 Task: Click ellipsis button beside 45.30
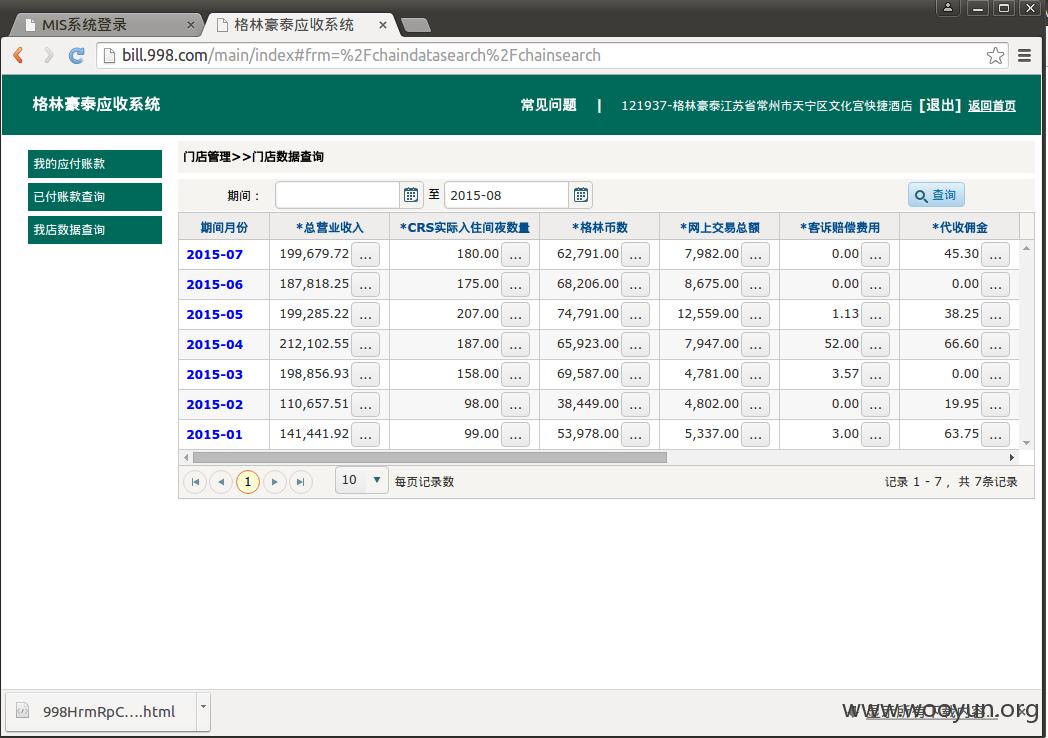click(995, 255)
